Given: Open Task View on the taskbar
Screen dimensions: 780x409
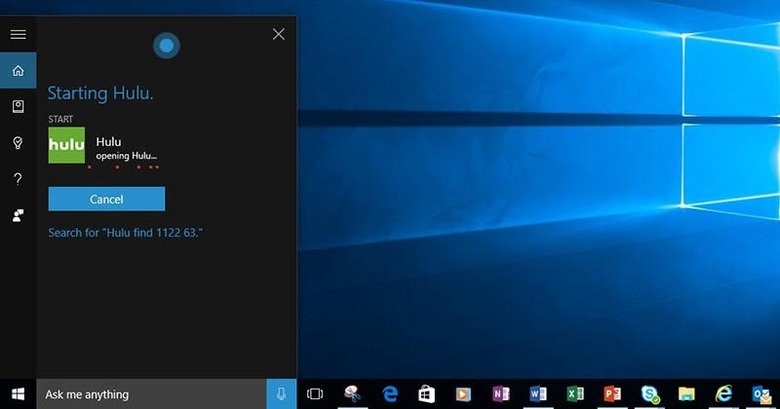Looking at the screenshot, I should pyautogui.click(x=315, y=394).
